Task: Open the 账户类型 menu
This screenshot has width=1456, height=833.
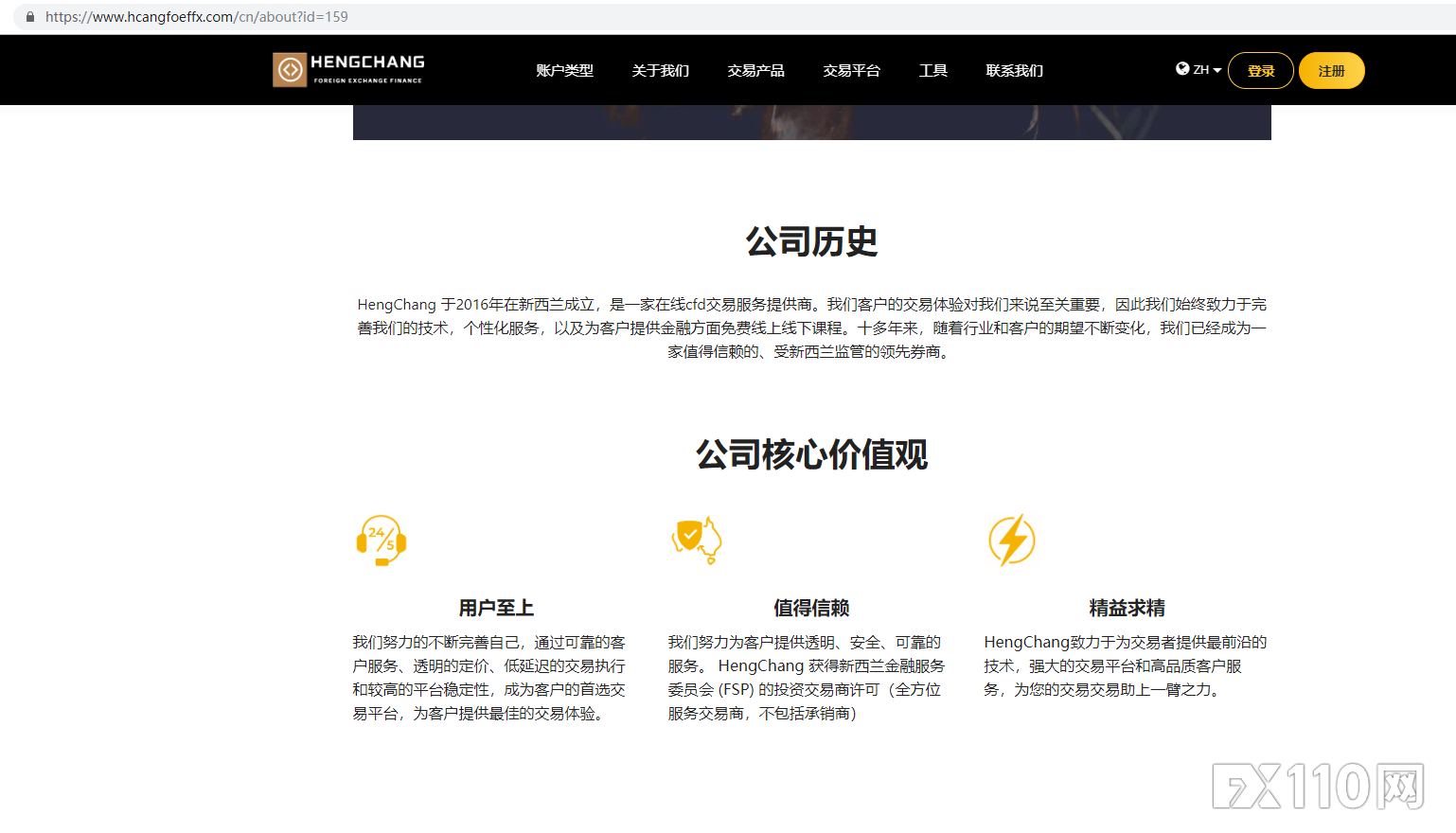Action: point(564,71)
